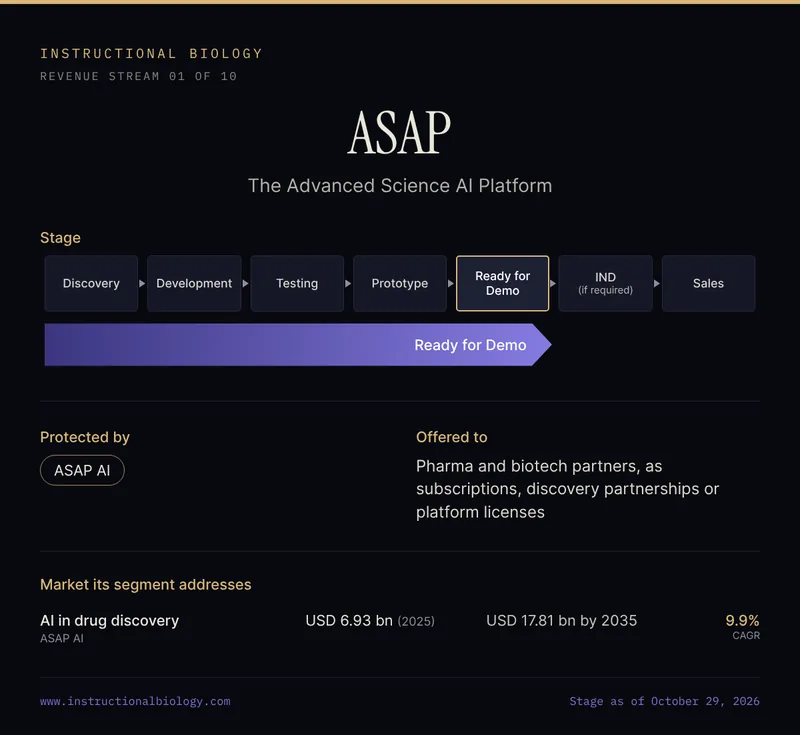Click the arrow between Development and Testing
This screenshot has width=800, height=735.
(x=245, y=283)
